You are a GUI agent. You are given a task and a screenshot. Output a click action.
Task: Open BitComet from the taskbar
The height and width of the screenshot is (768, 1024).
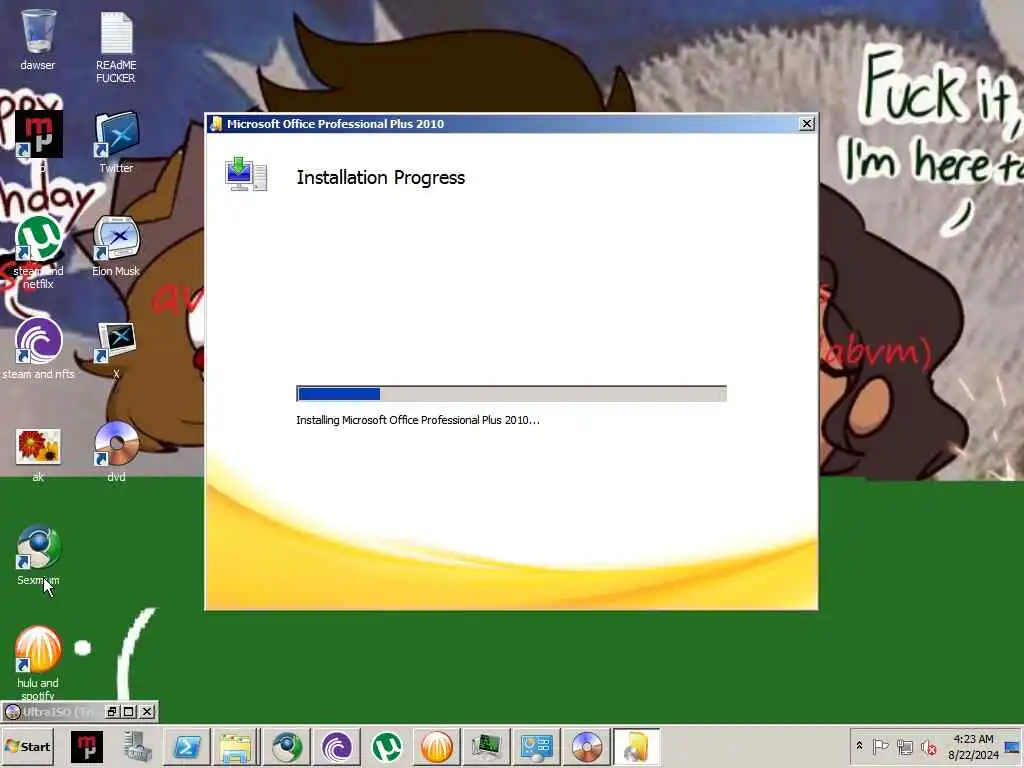tap(436, 746)
